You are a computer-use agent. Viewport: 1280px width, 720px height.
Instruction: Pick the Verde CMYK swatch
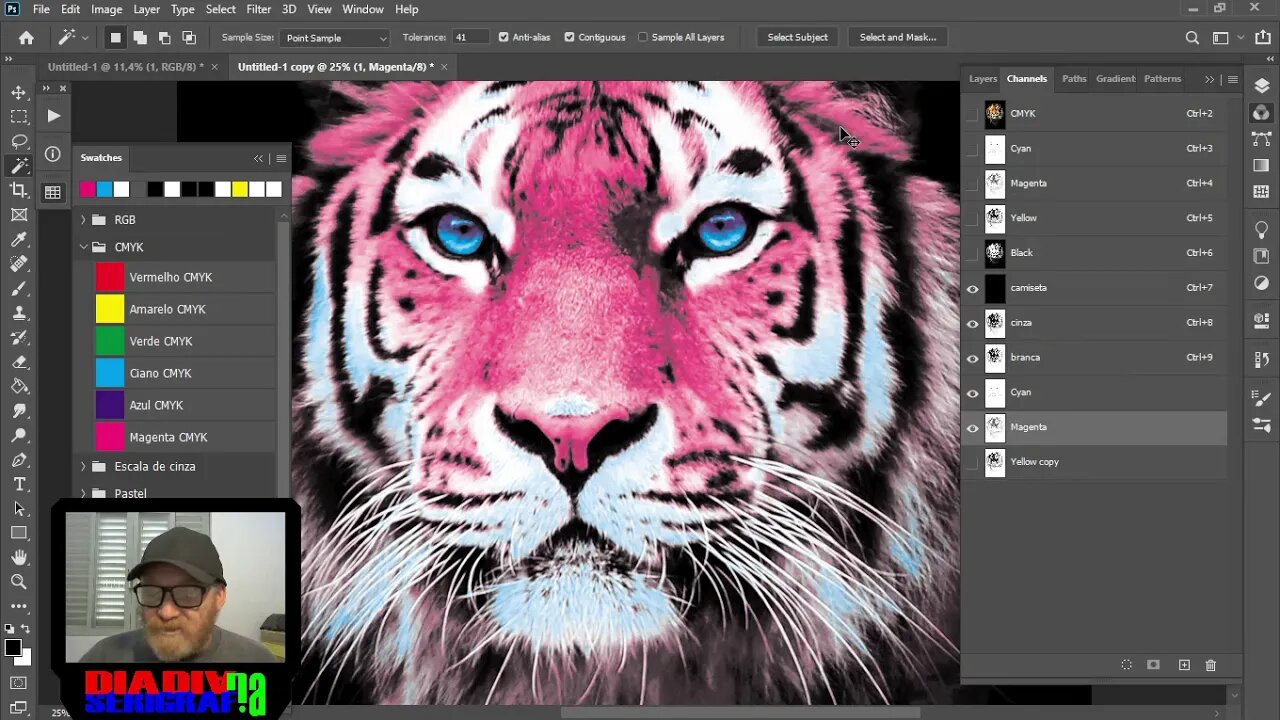click(110, 341)
